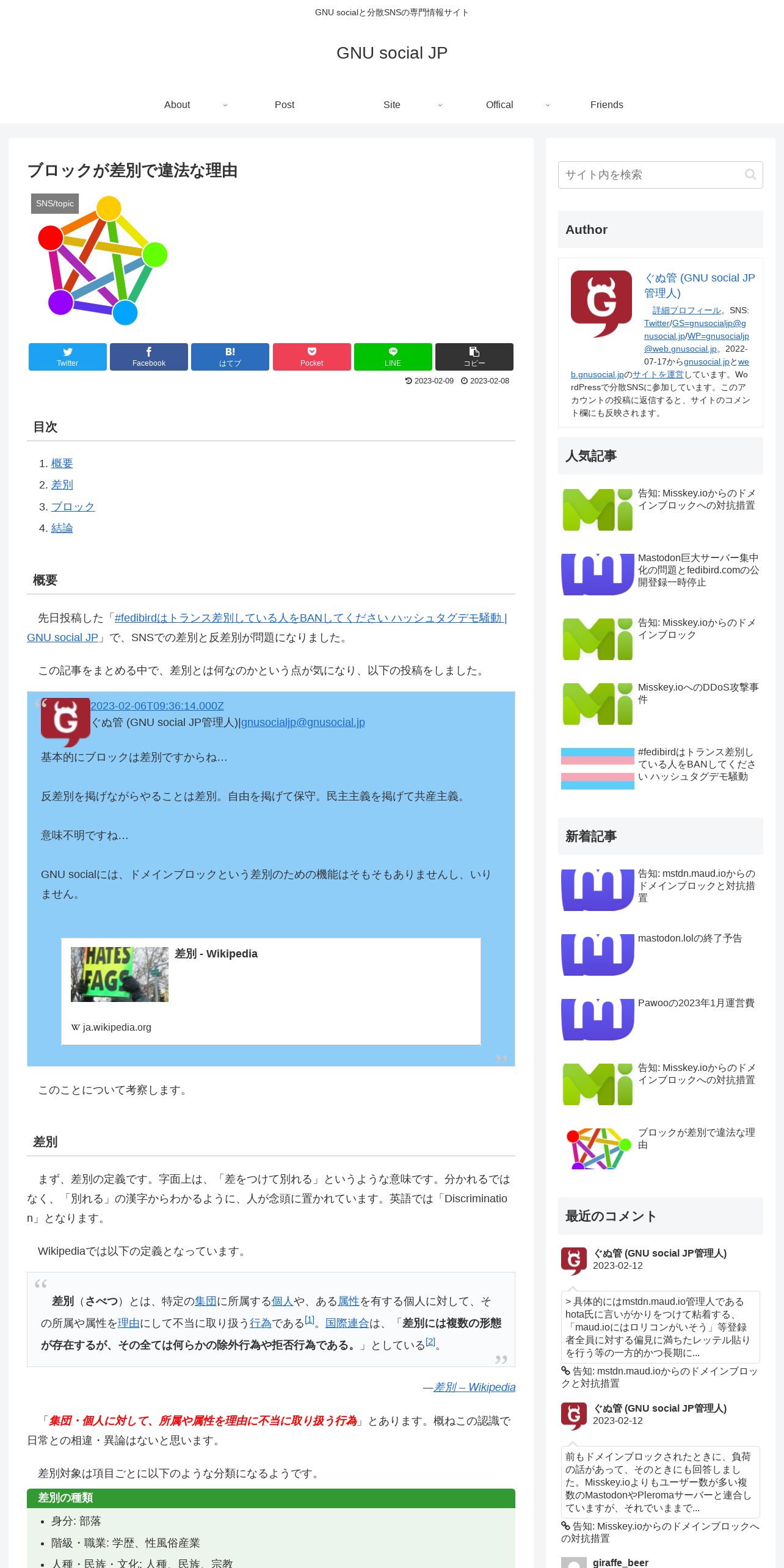Open the 差別 - Wikipedia link card

(x=271, y=992)
